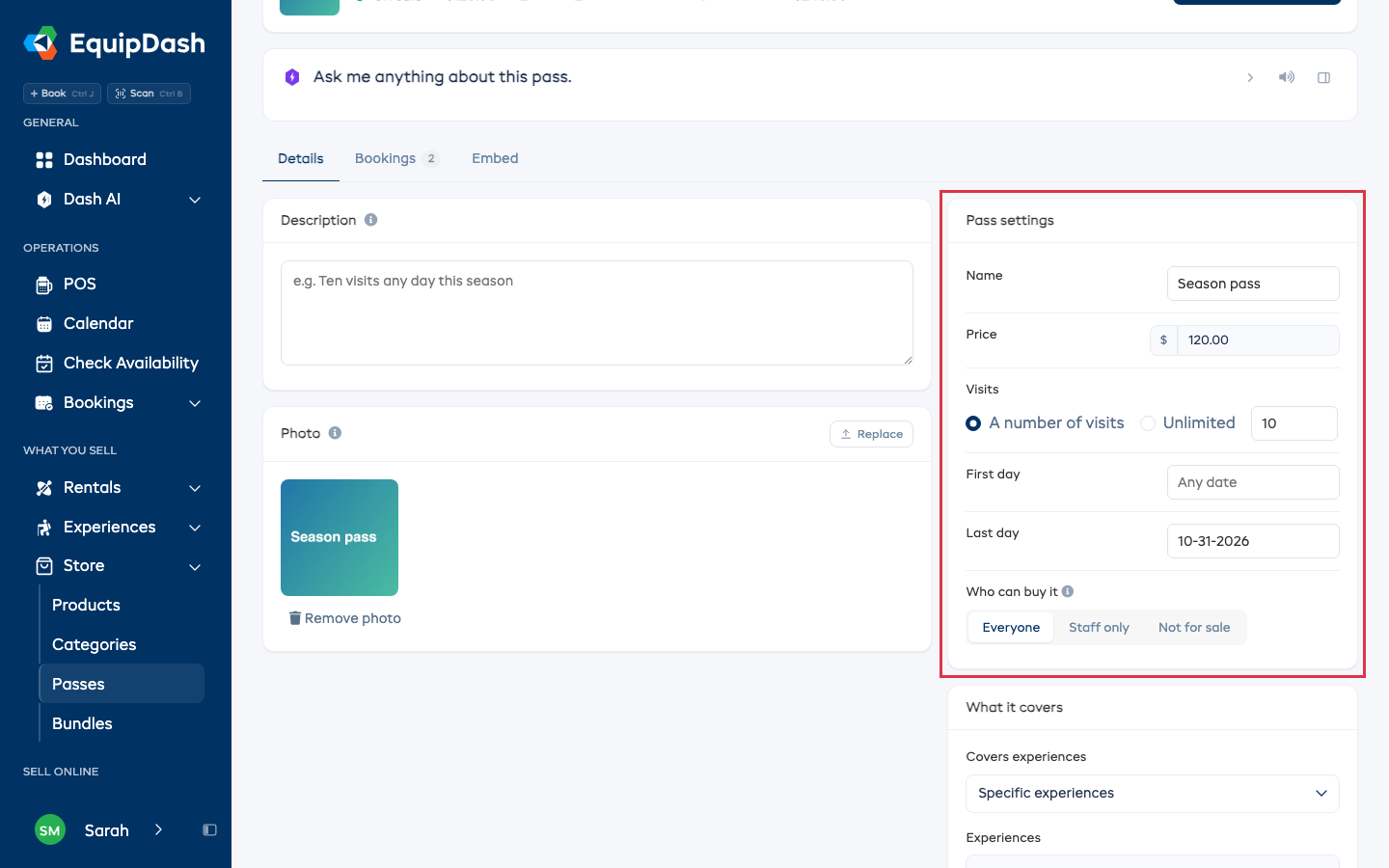Set who can buy to Staff only
This screenshot has width=1389, height=868.
tap(1099, 628)
